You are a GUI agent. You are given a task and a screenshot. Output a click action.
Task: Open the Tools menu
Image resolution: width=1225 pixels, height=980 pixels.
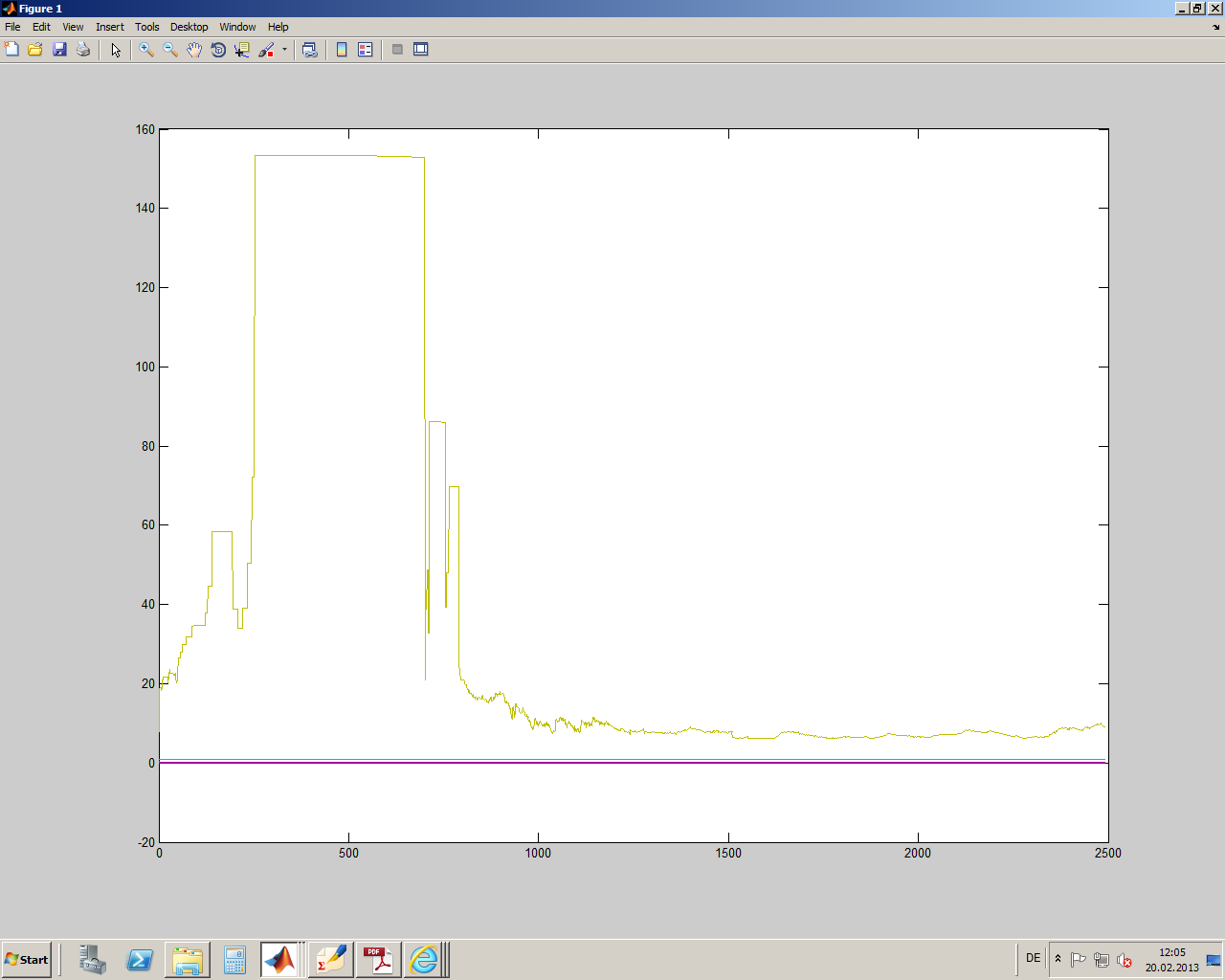[x=146, y=27]
